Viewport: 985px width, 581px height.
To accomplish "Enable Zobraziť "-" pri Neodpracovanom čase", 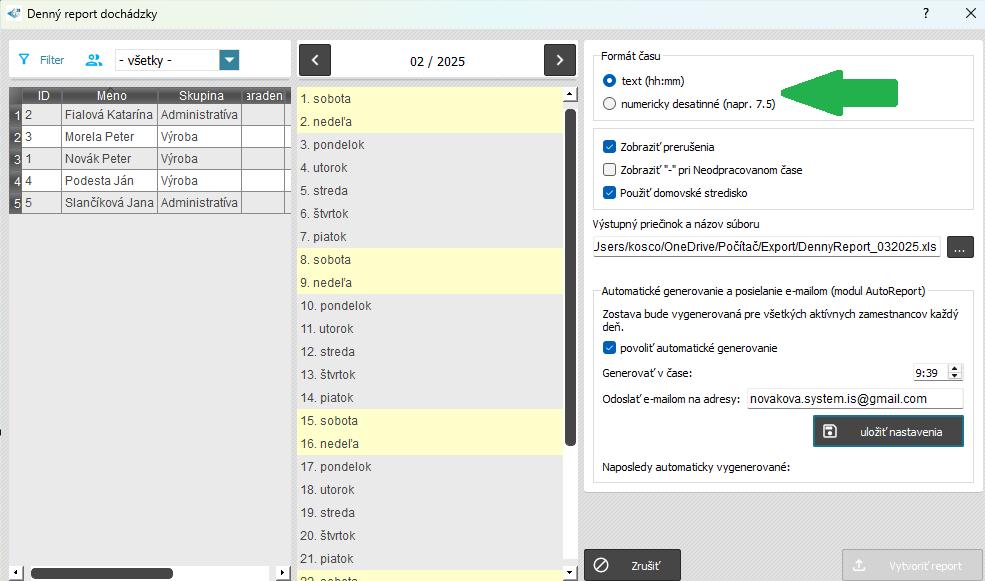I will [x=610, y=170].
